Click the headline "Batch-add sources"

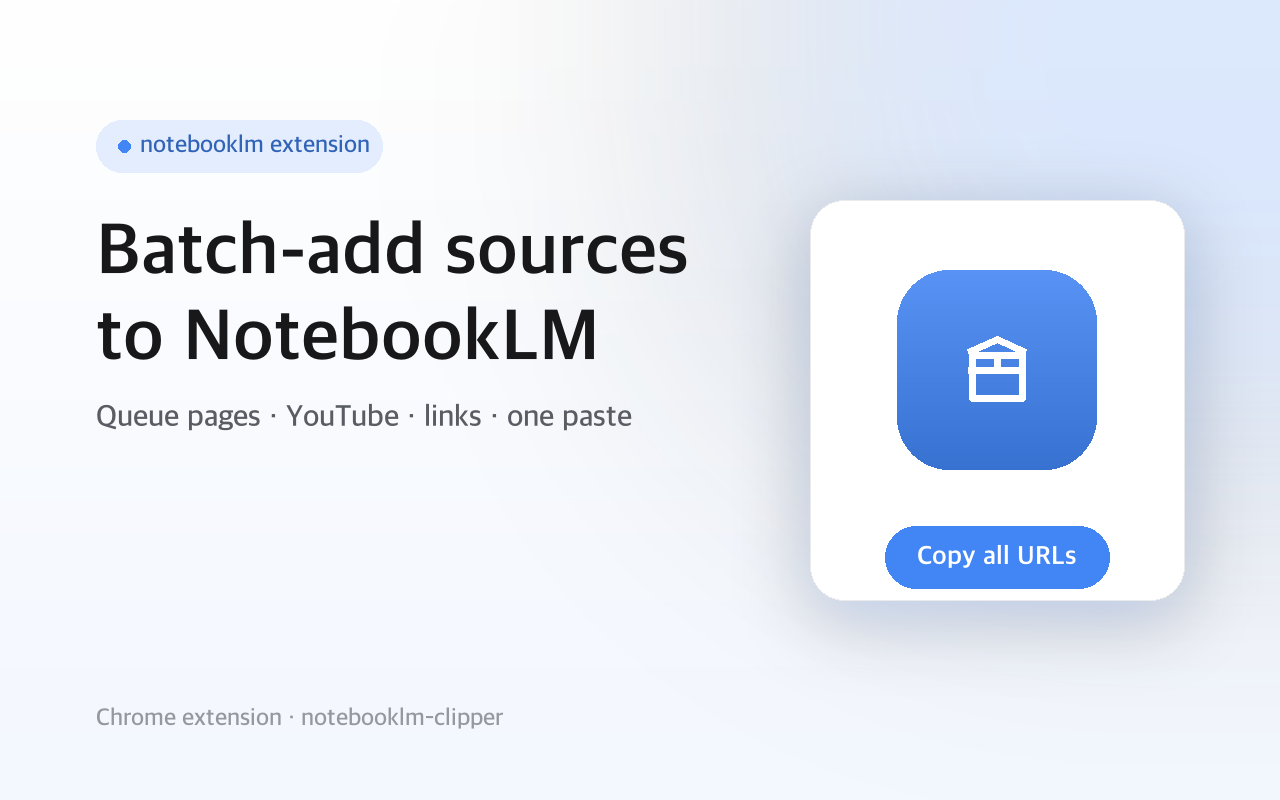pos(392,249)
